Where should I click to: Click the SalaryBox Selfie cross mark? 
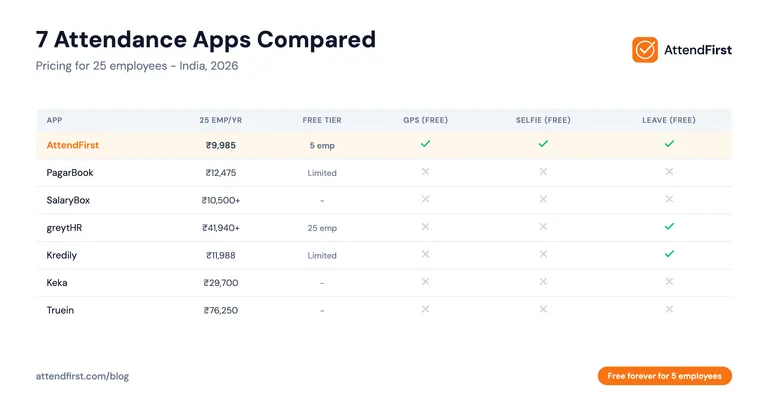(x=543, y=199)
